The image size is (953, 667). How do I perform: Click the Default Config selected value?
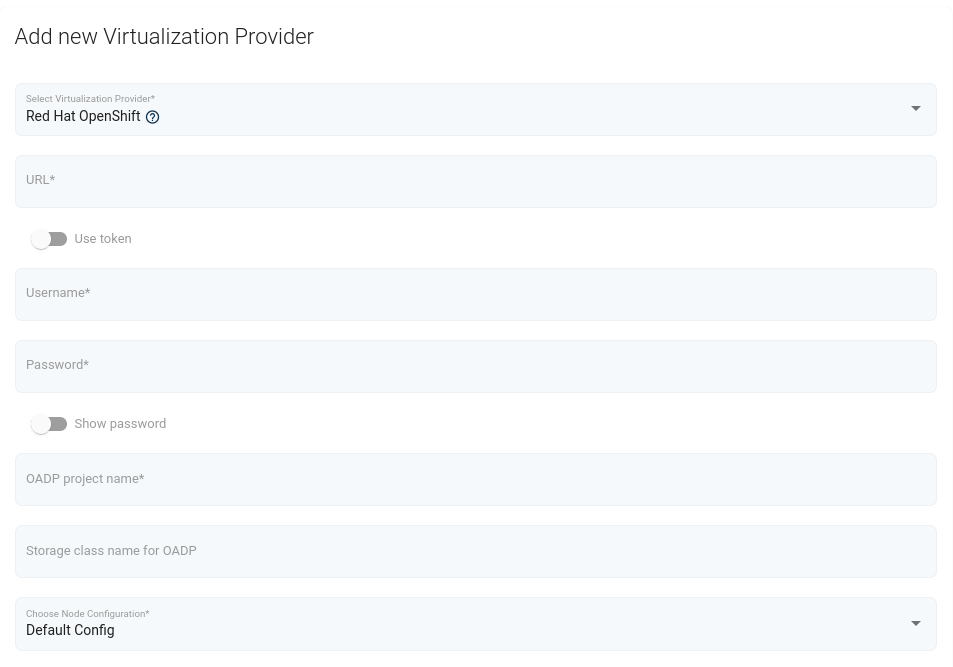click(70, 631)
